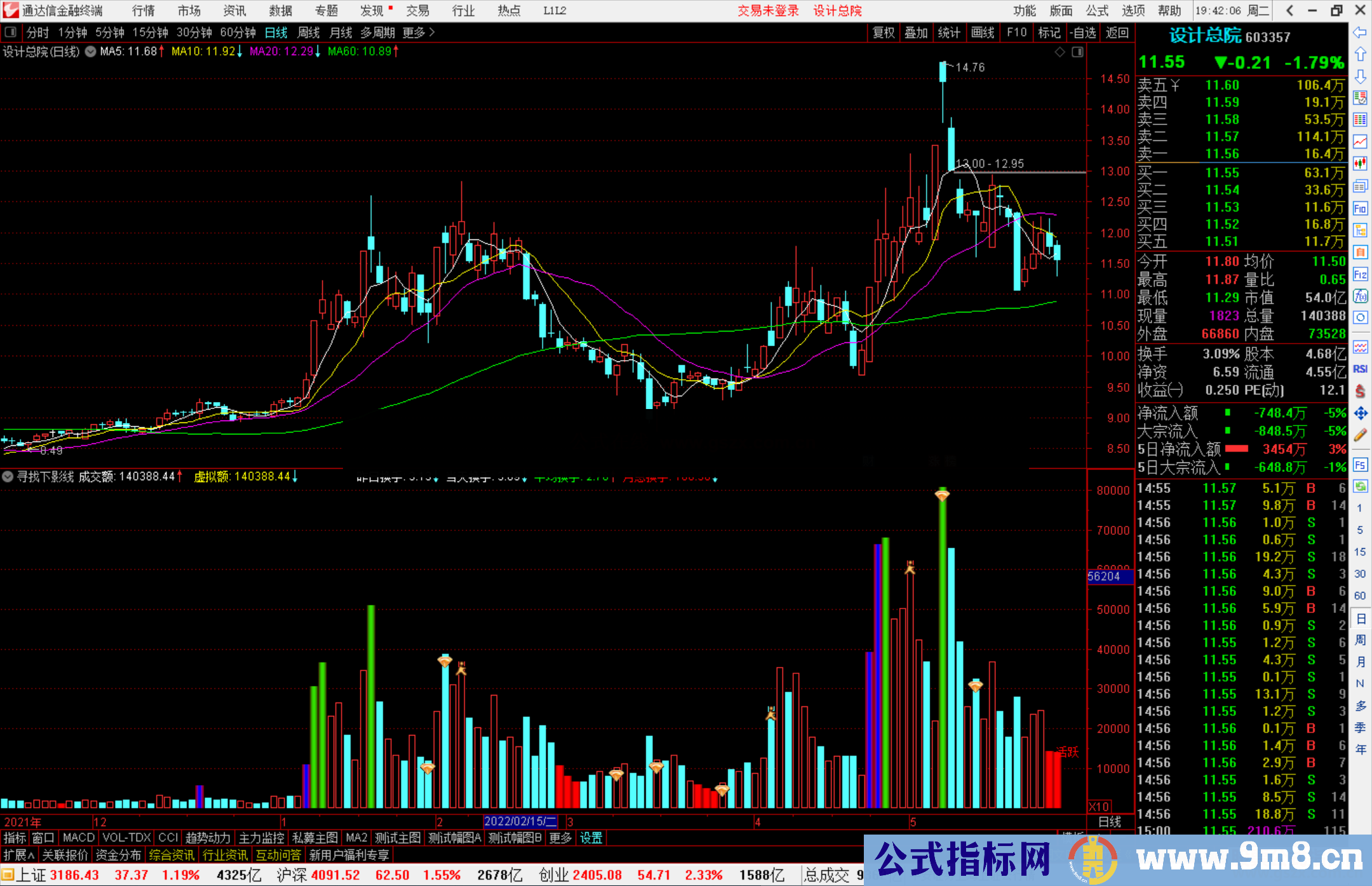Click the candlestick chart sidebar icon
The height and width of the screenshot is (886, 1372).
(x=1360, y=164)
